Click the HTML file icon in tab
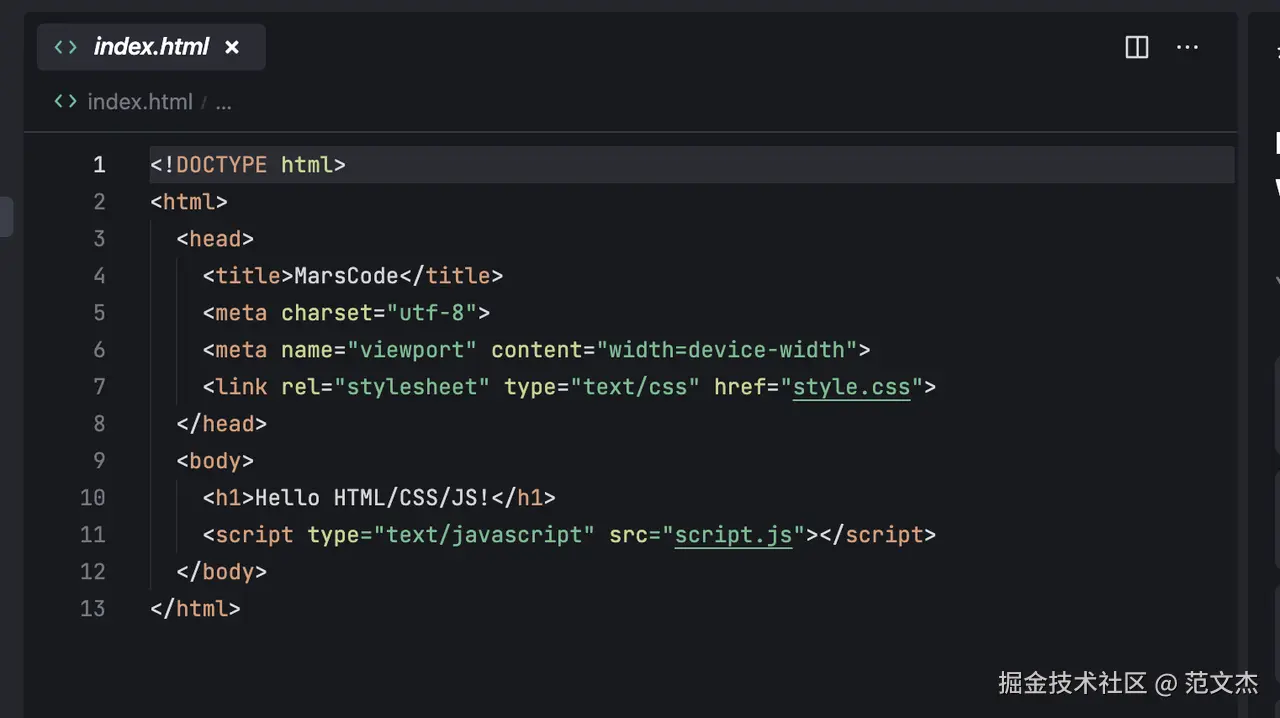The height and width of the screenshot is (718, 1280). point(66,47)
